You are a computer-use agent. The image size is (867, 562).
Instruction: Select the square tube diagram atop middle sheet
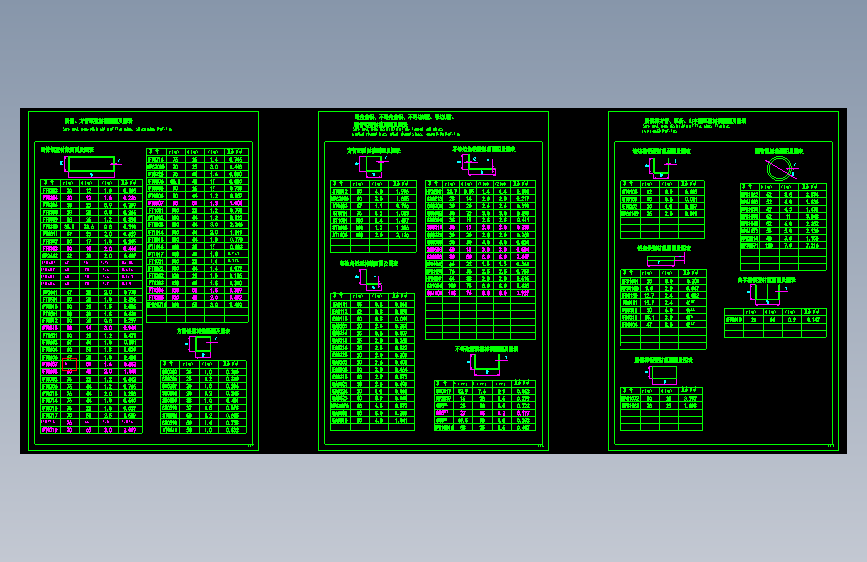click(372, 165)
